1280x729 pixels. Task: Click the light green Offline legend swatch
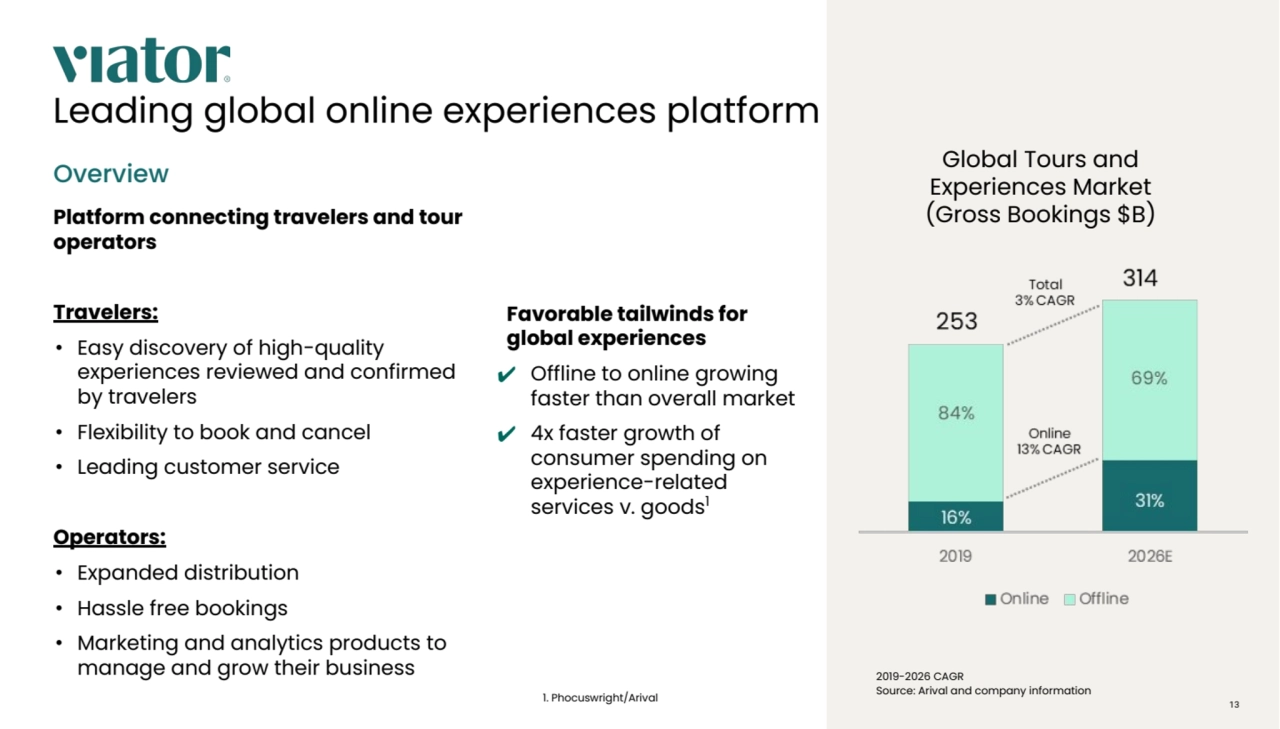point(1069,599)
